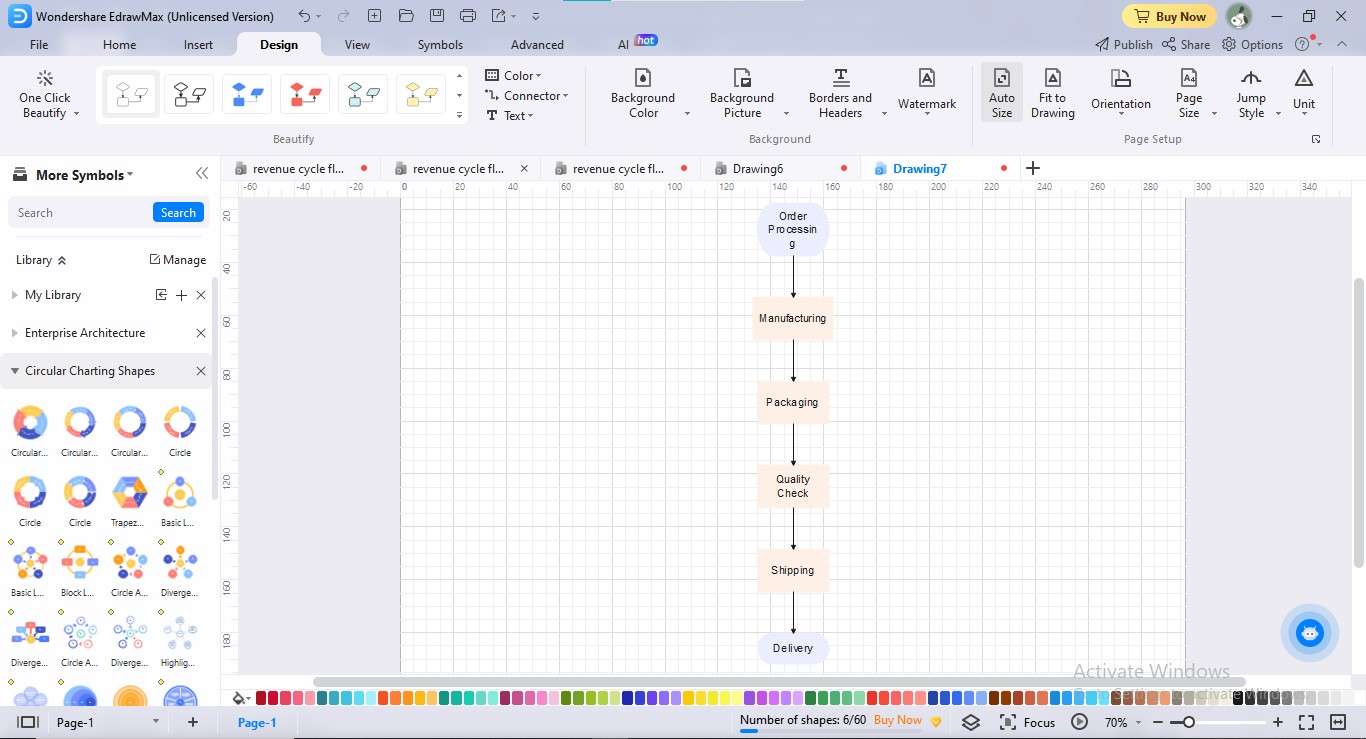Create new document from title bar

click(374, 16)
